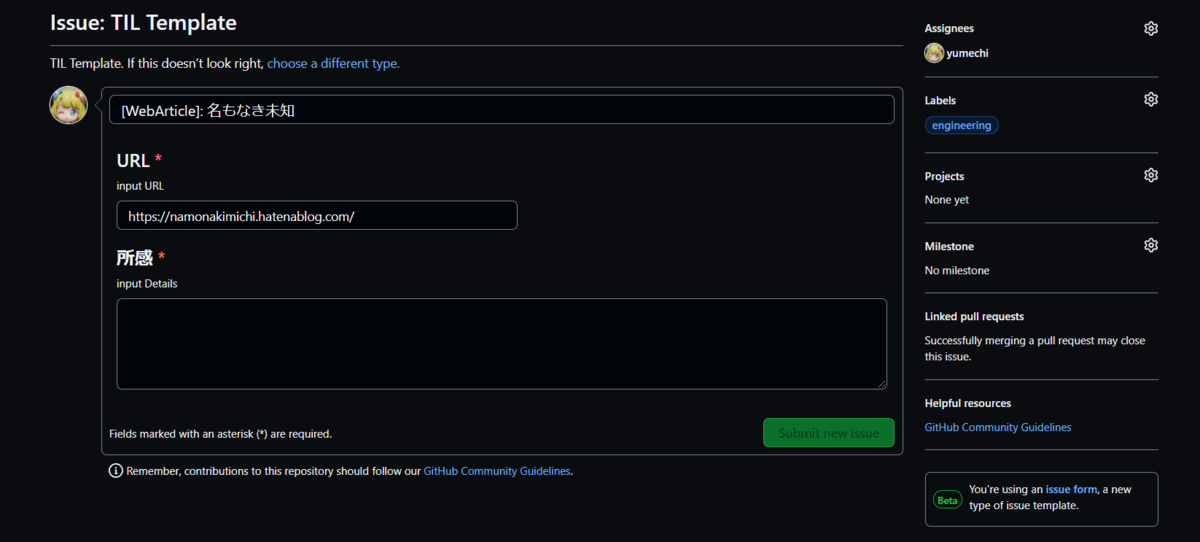
Task: Click the Milestone heading
Action: (x=949, y=246)
